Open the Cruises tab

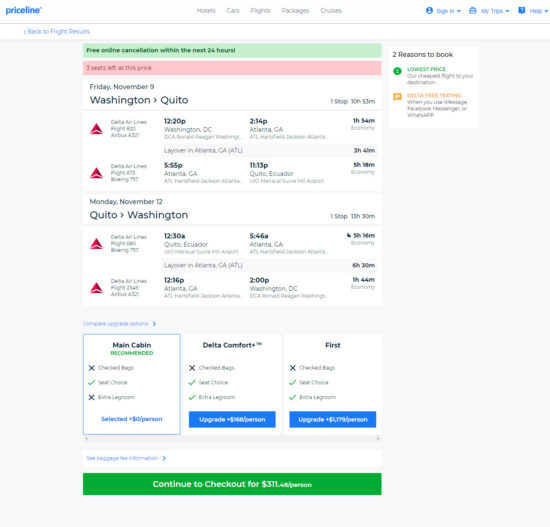[331, 11]
